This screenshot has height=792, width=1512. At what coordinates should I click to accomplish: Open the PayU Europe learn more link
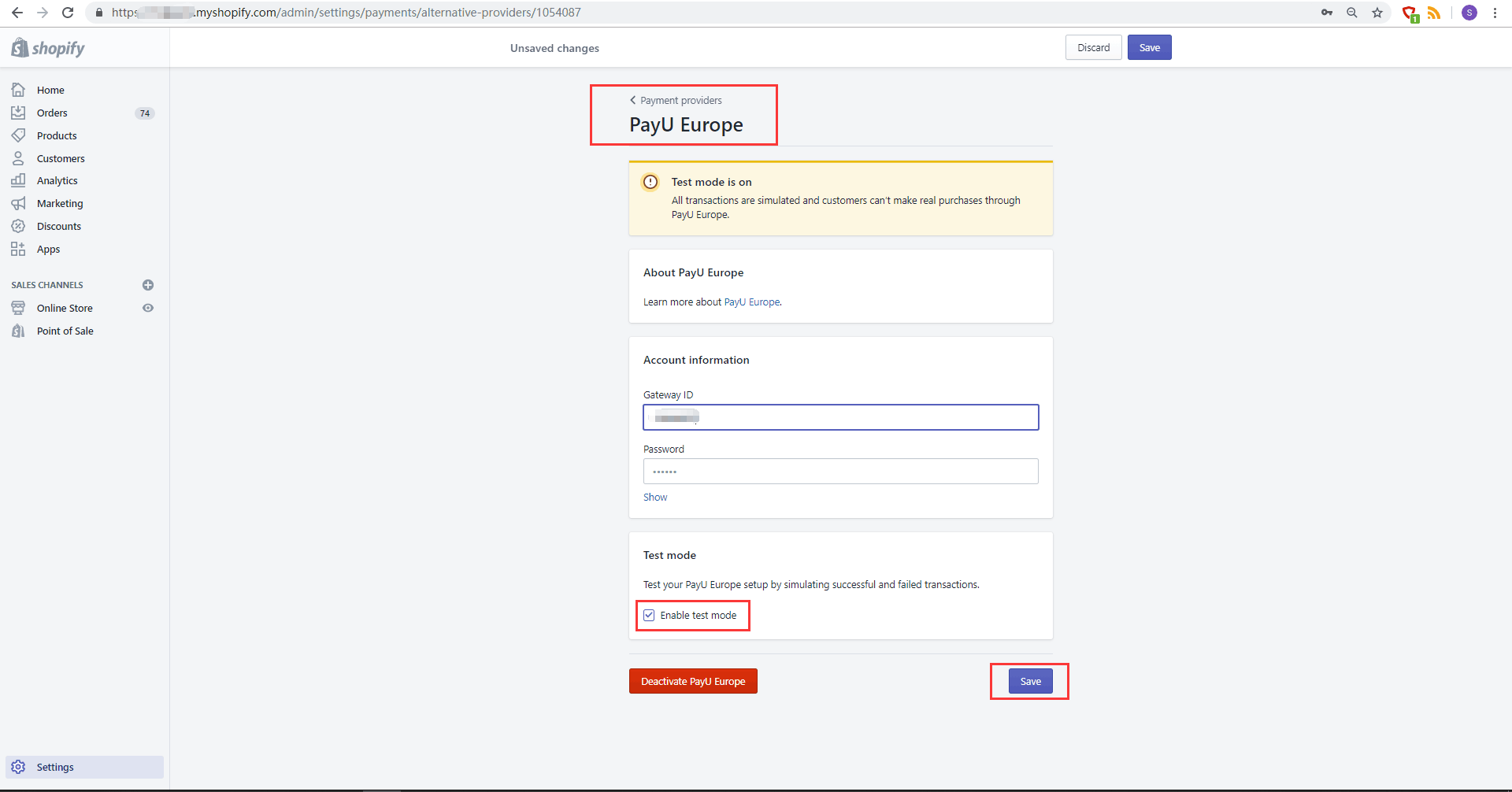tap(752, 302)
